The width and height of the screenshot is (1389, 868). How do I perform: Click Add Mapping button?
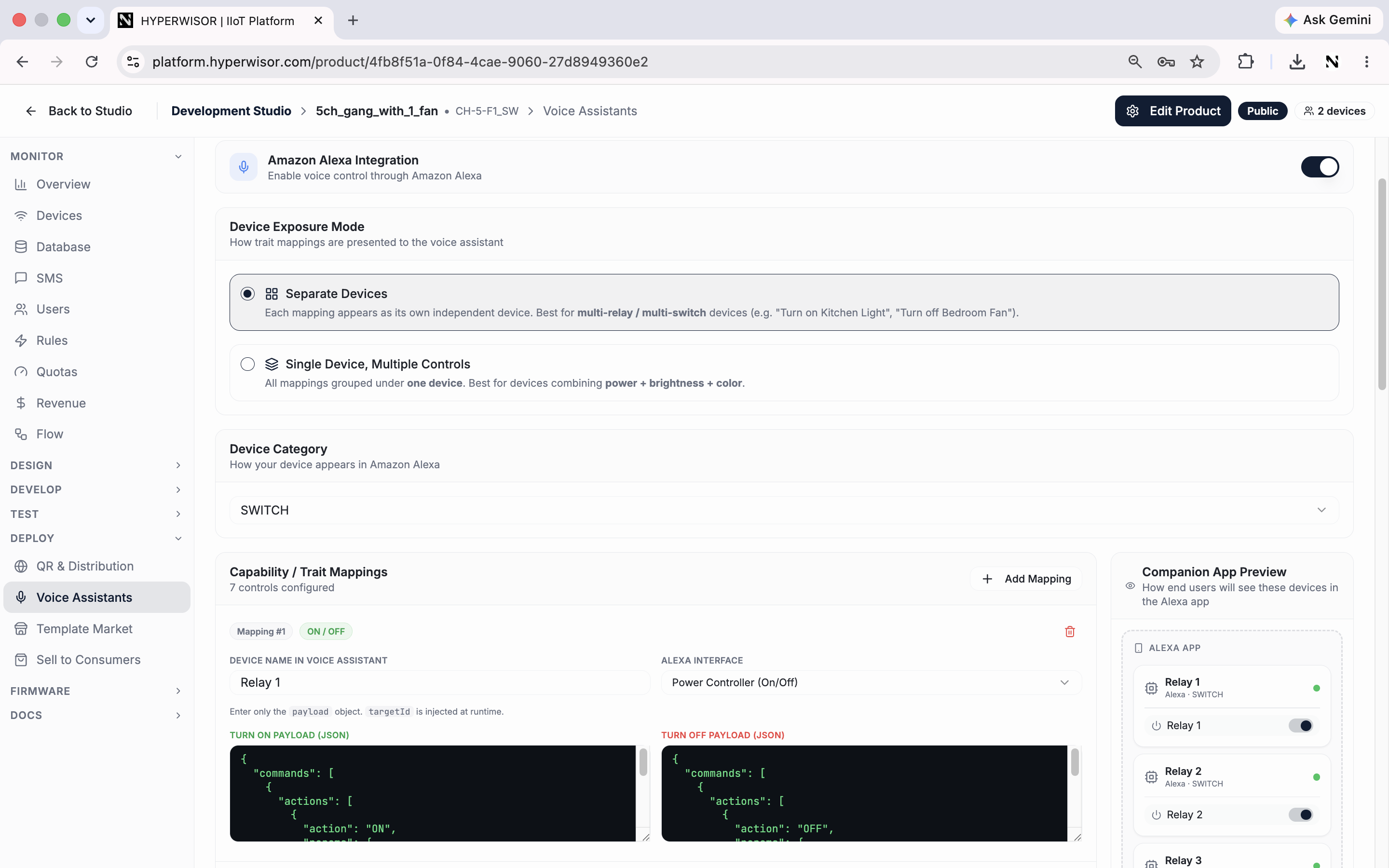1026,579
